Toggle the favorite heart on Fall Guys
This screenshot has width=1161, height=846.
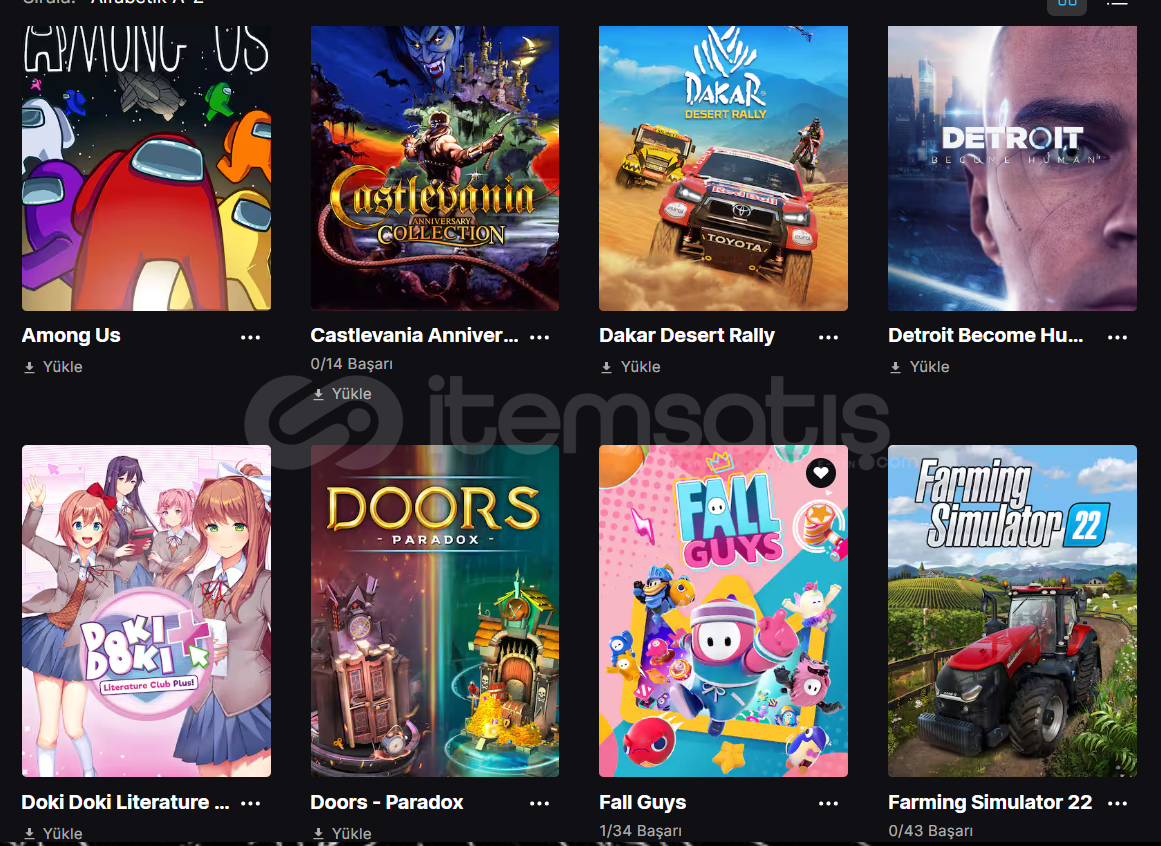pyautogui.click(x=820, y=472)
